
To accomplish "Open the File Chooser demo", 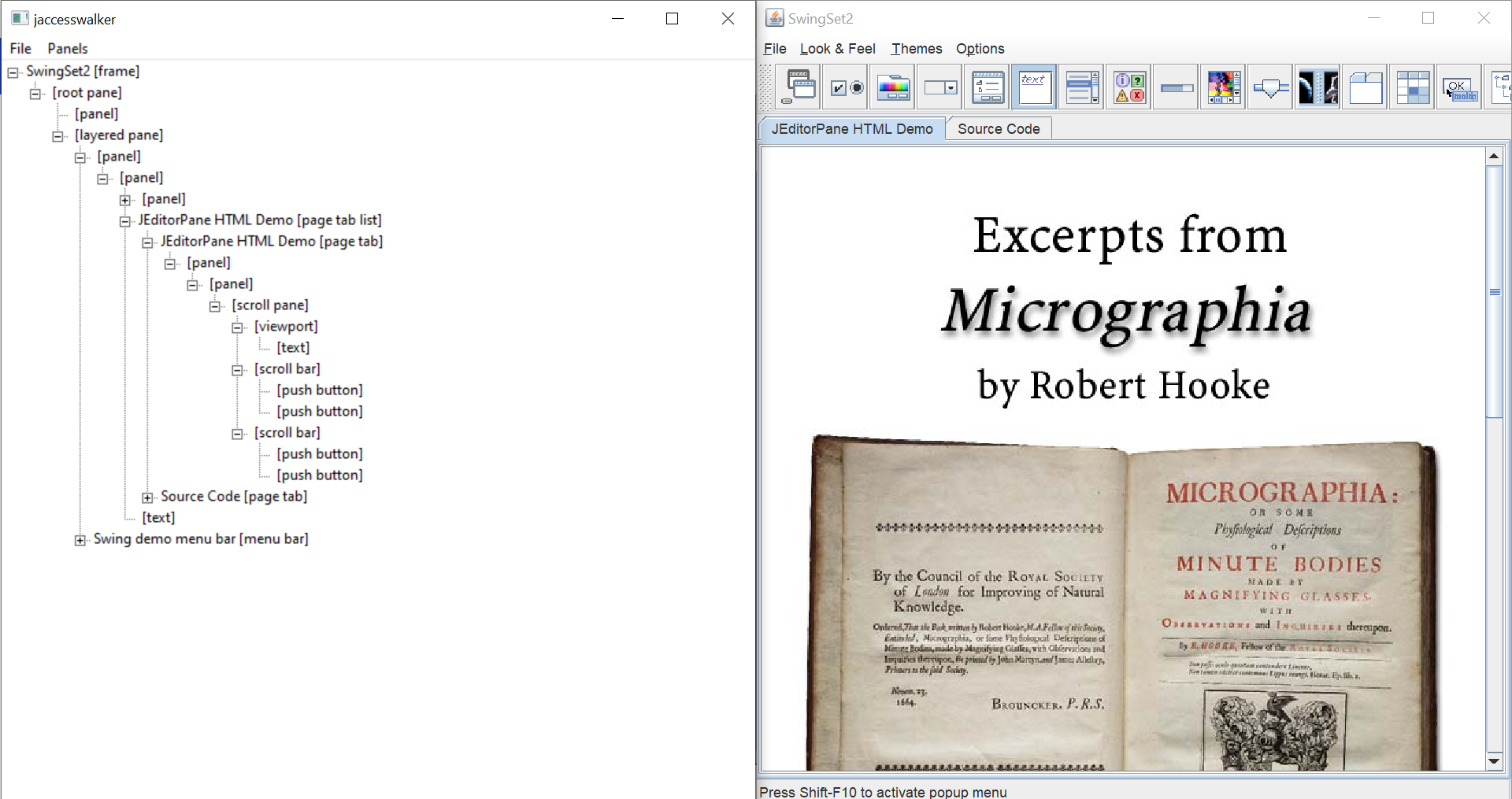I will point(988,87).
